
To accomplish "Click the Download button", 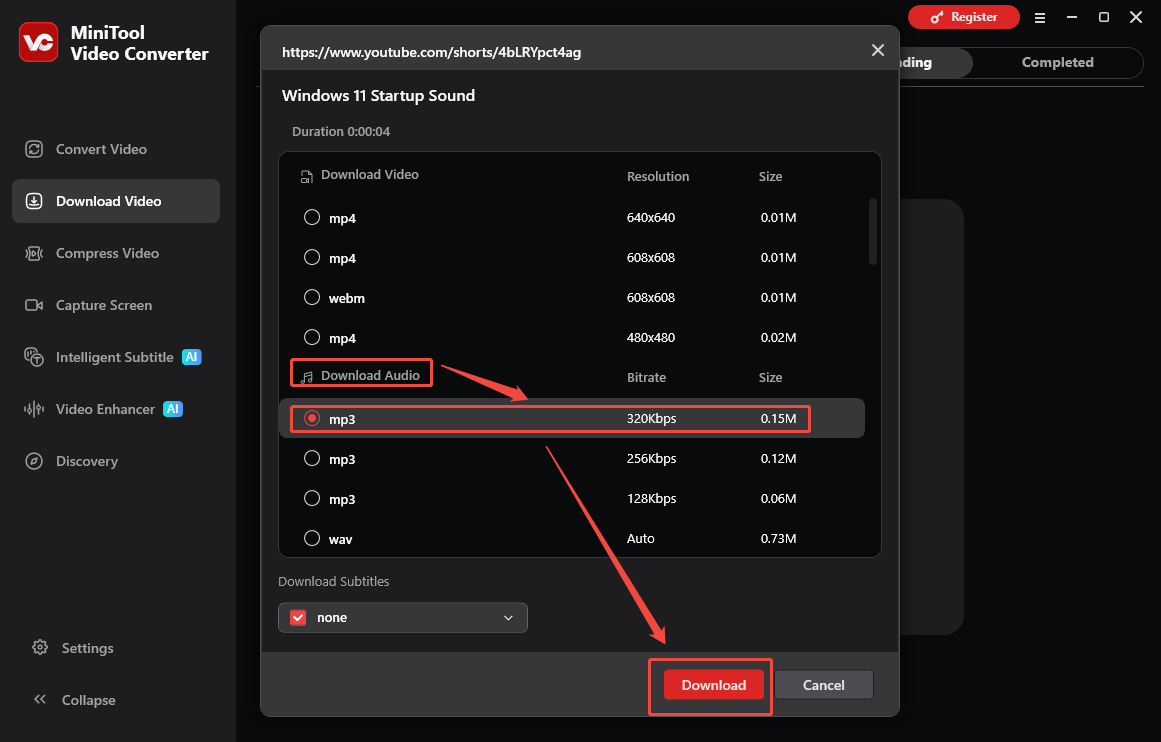I will [x=713, y=685].
